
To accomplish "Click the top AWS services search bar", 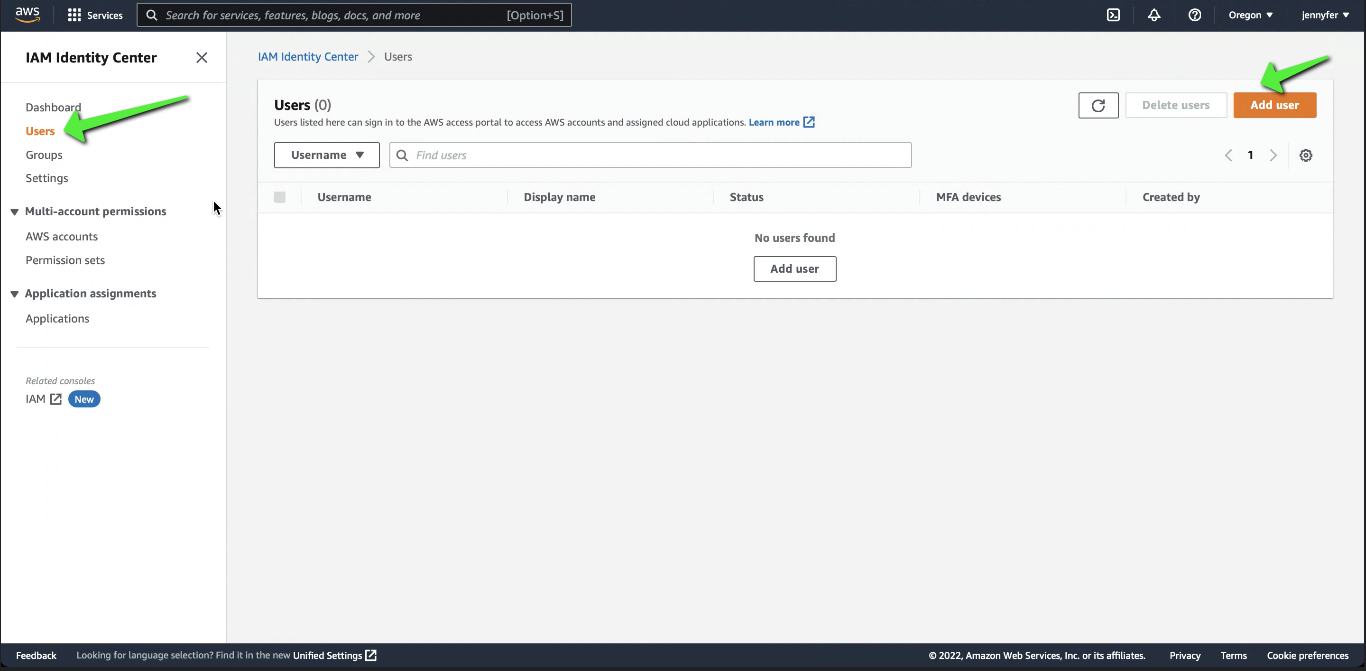I will point(354,15).
